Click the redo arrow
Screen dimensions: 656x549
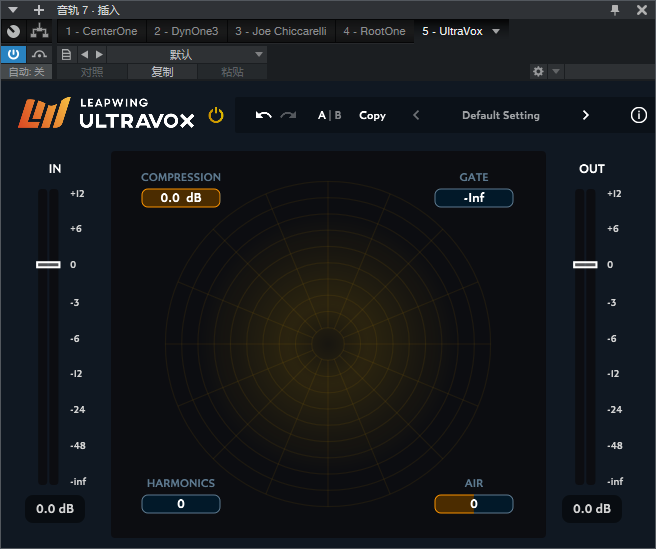(288, 115)
